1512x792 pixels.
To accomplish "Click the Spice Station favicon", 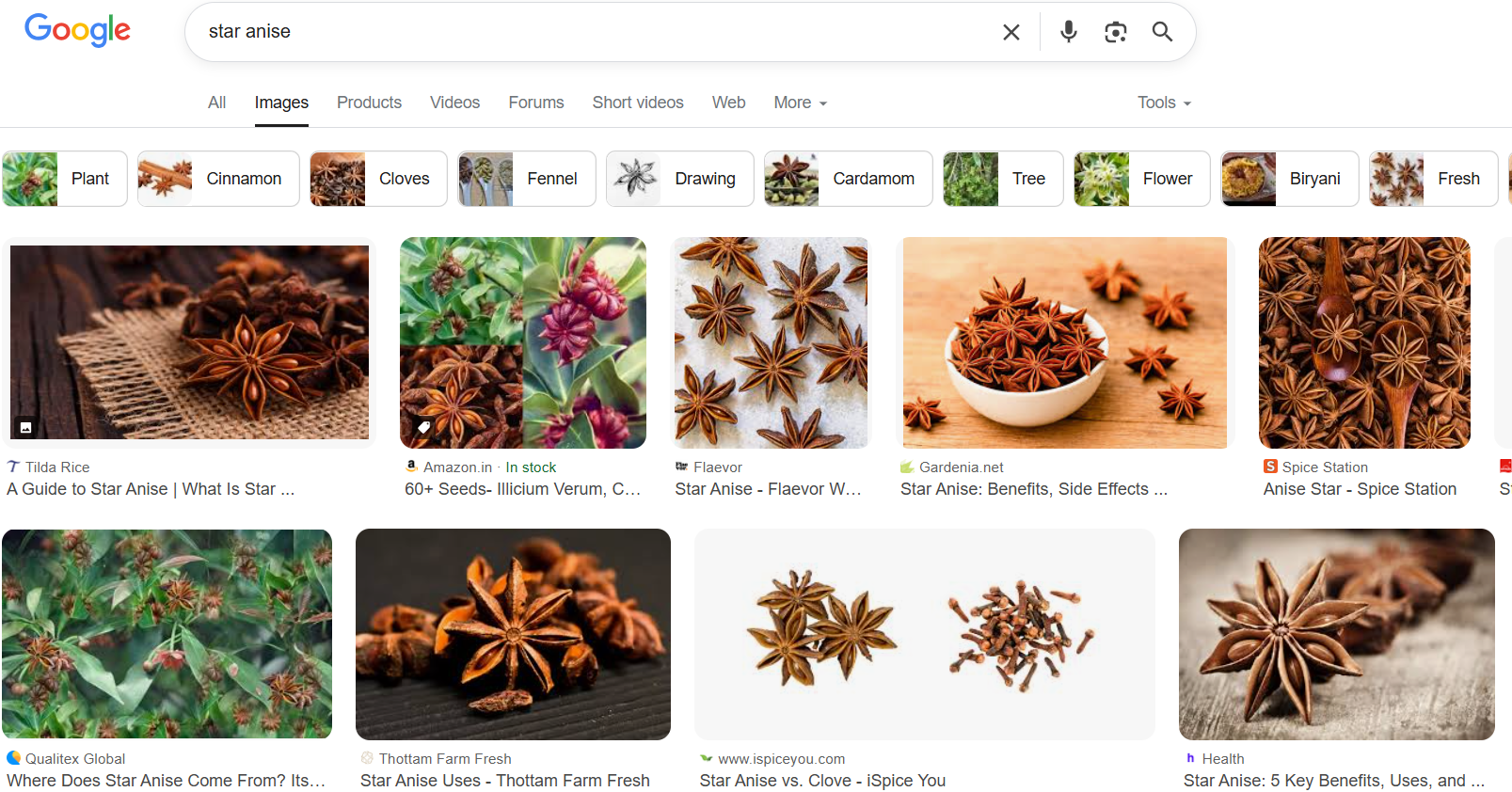I will click(1270, 467).
